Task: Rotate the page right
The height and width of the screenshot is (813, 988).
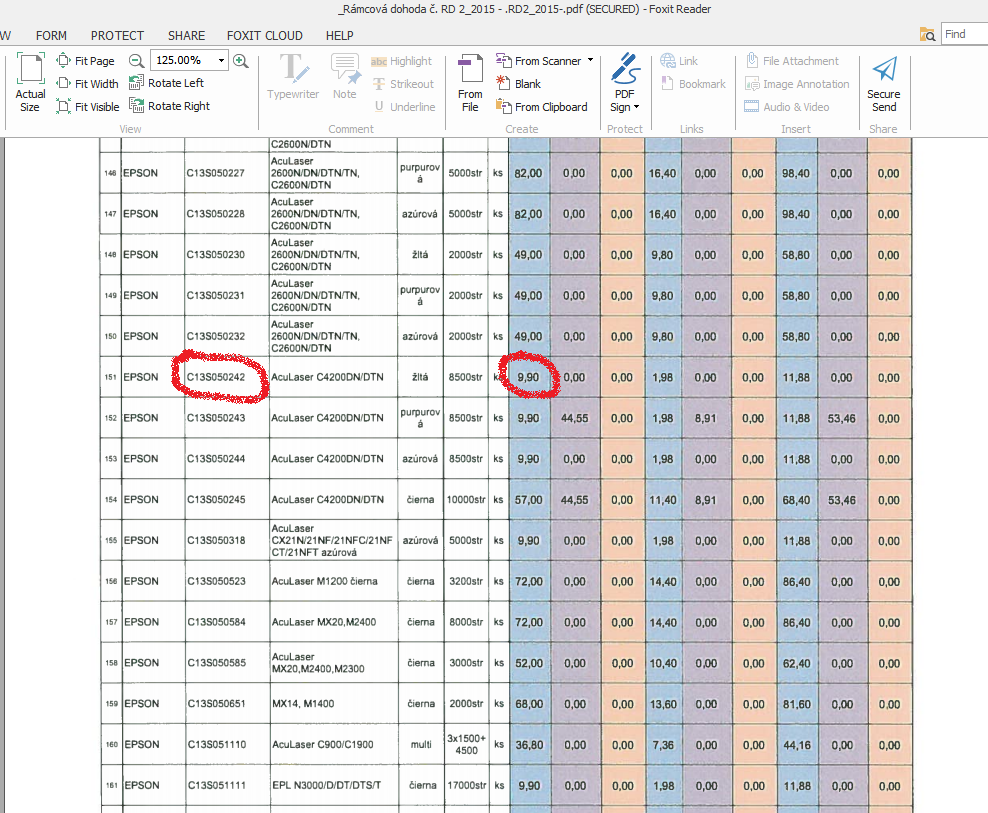Action: click(169, 106)
